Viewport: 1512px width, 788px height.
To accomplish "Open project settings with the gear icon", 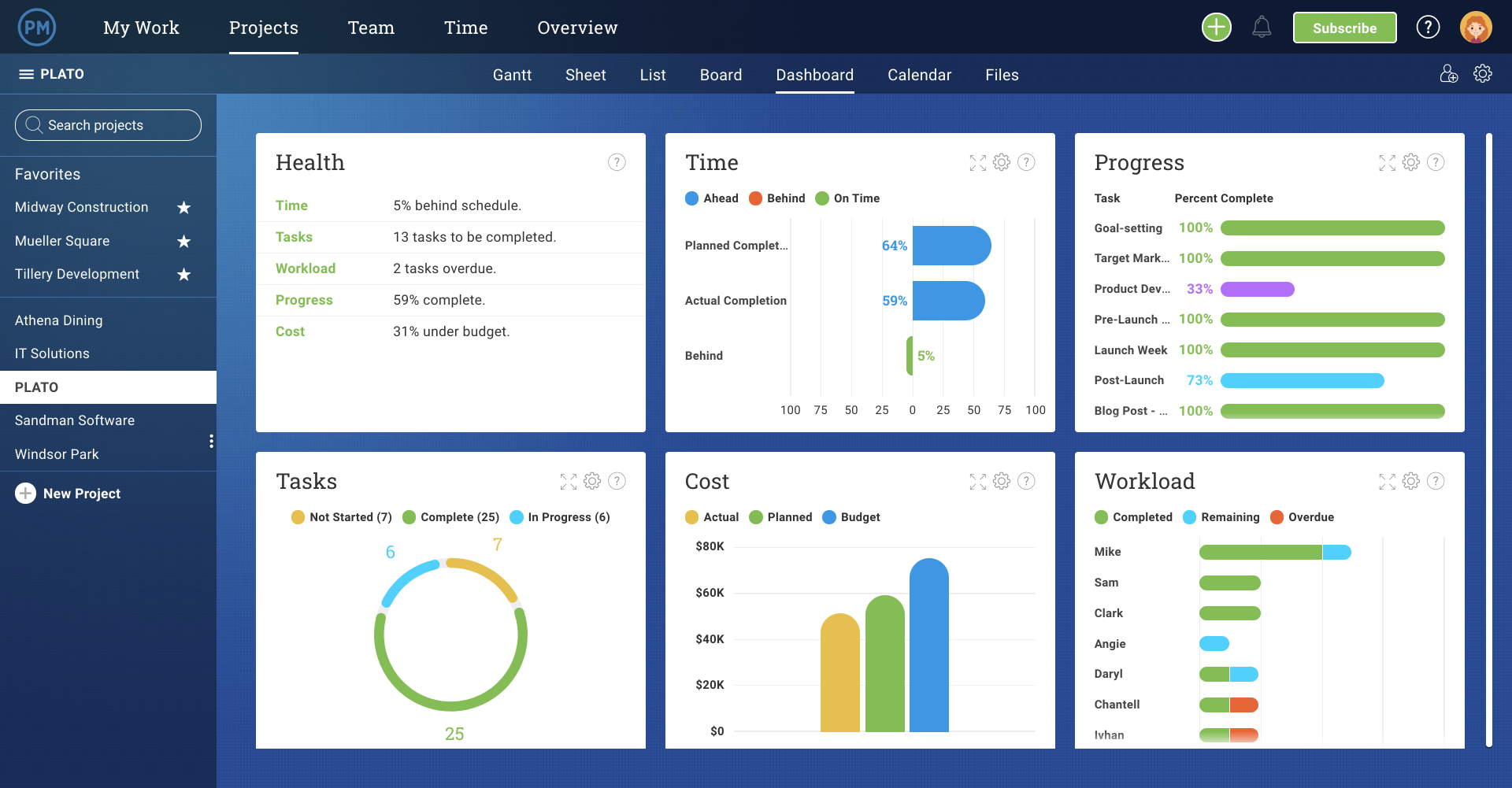I will (1484, 73).
